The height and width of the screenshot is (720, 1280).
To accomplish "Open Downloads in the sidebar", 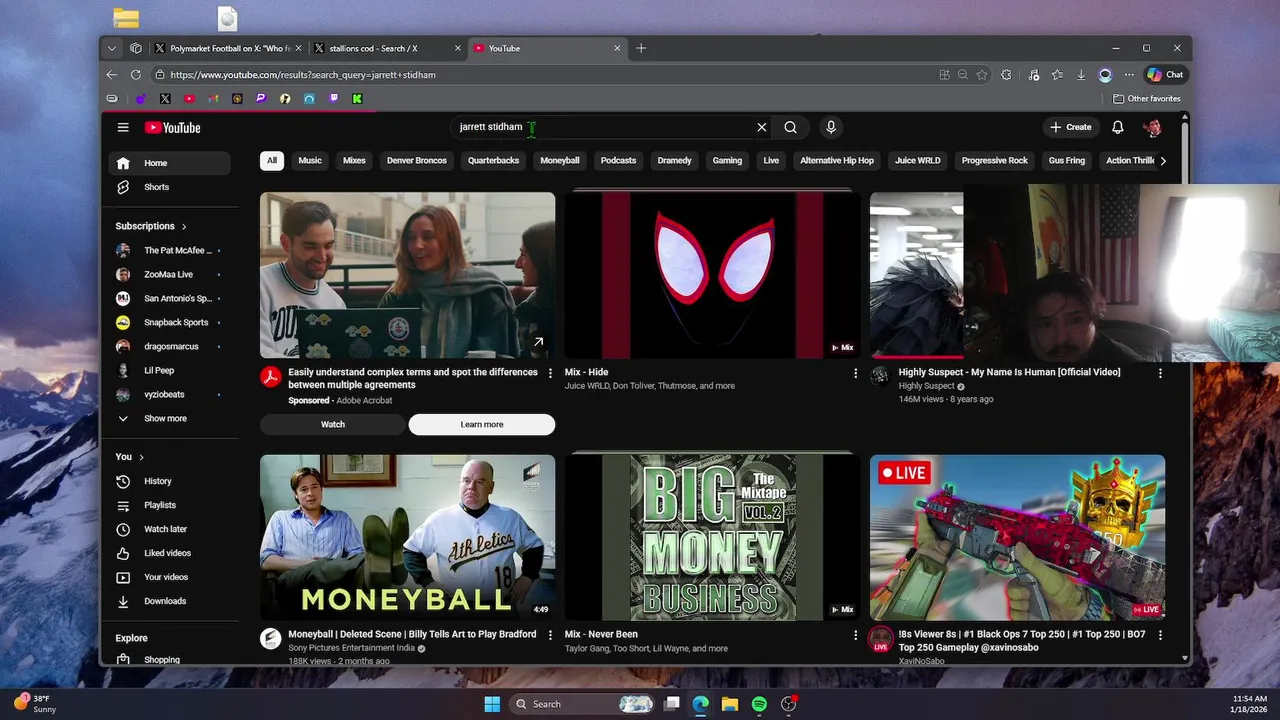I will [170, 601].
